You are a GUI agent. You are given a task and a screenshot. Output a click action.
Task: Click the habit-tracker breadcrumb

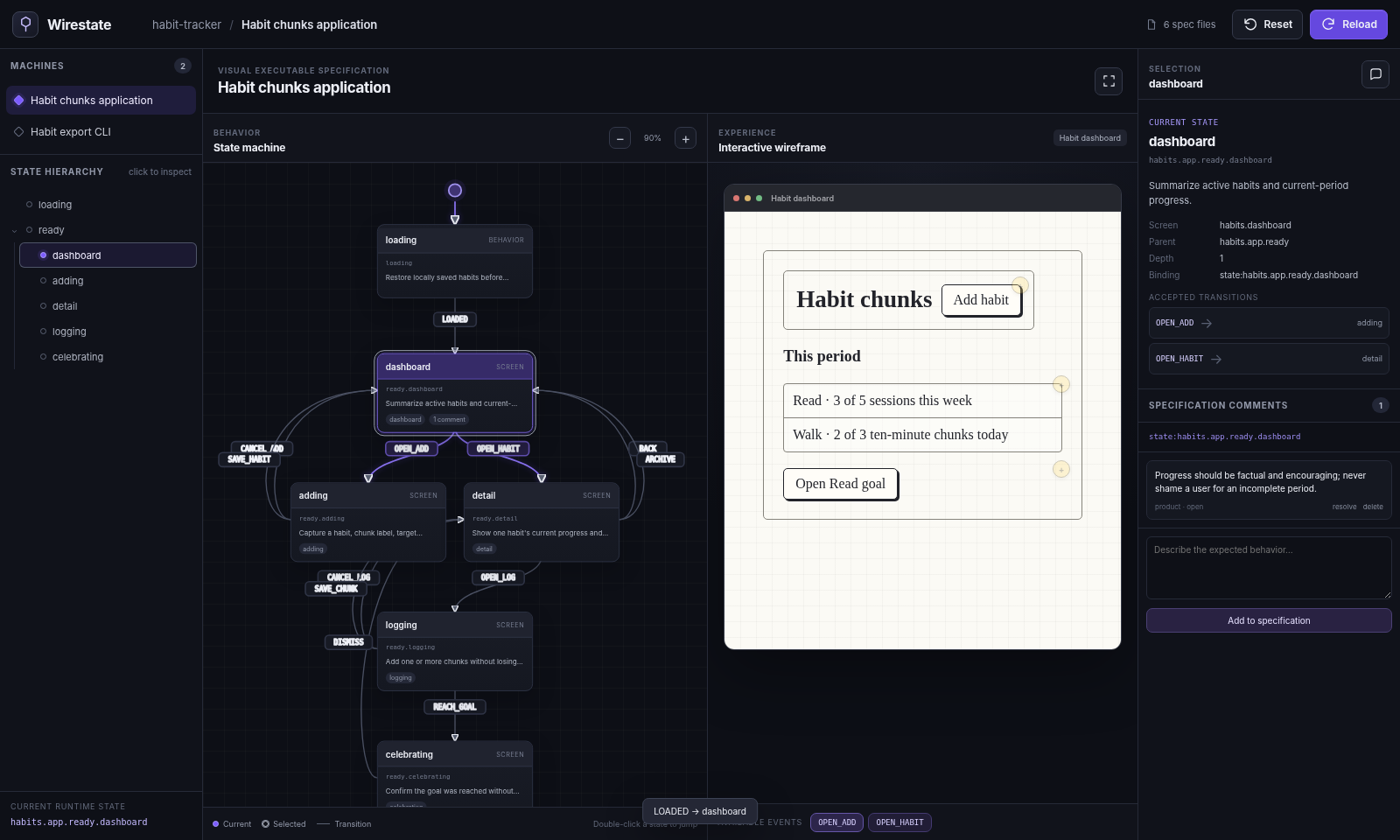click(x=186, y=24)
